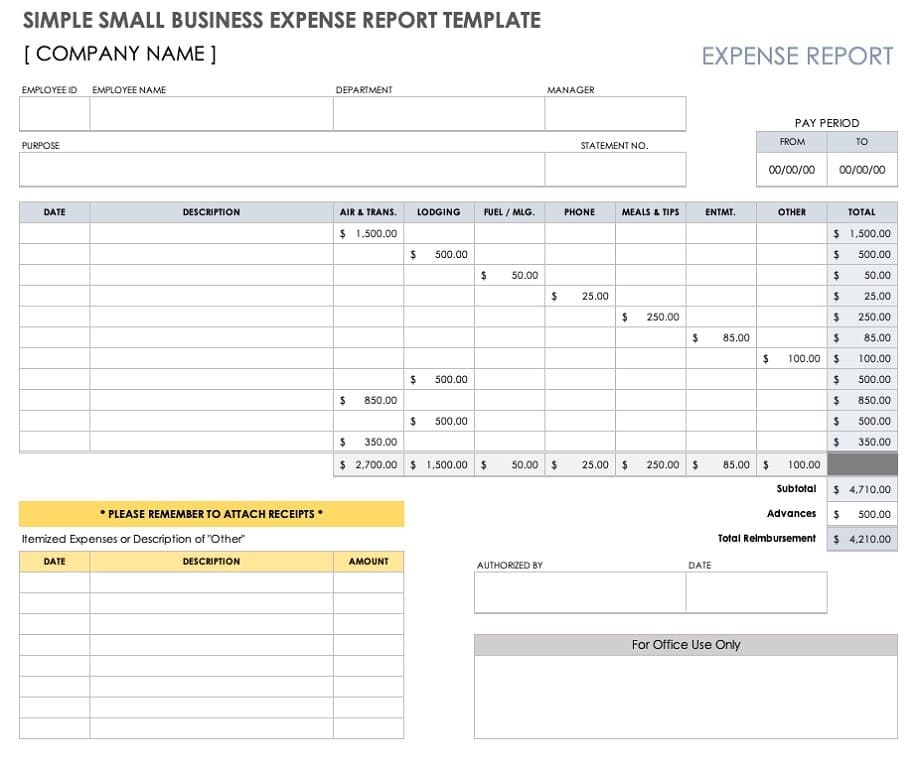Select the Total Reimbursement value $4,210.00
Screen dimensions: 920x766
pyautogui.click(x=862, y=539)
